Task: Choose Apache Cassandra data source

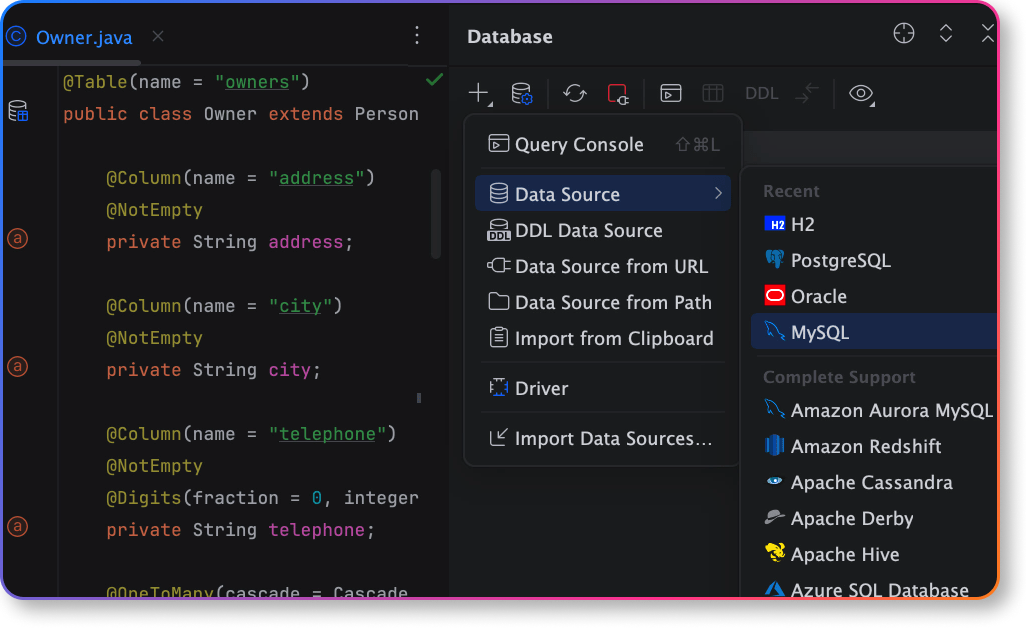Action: (x=874, y=482)
